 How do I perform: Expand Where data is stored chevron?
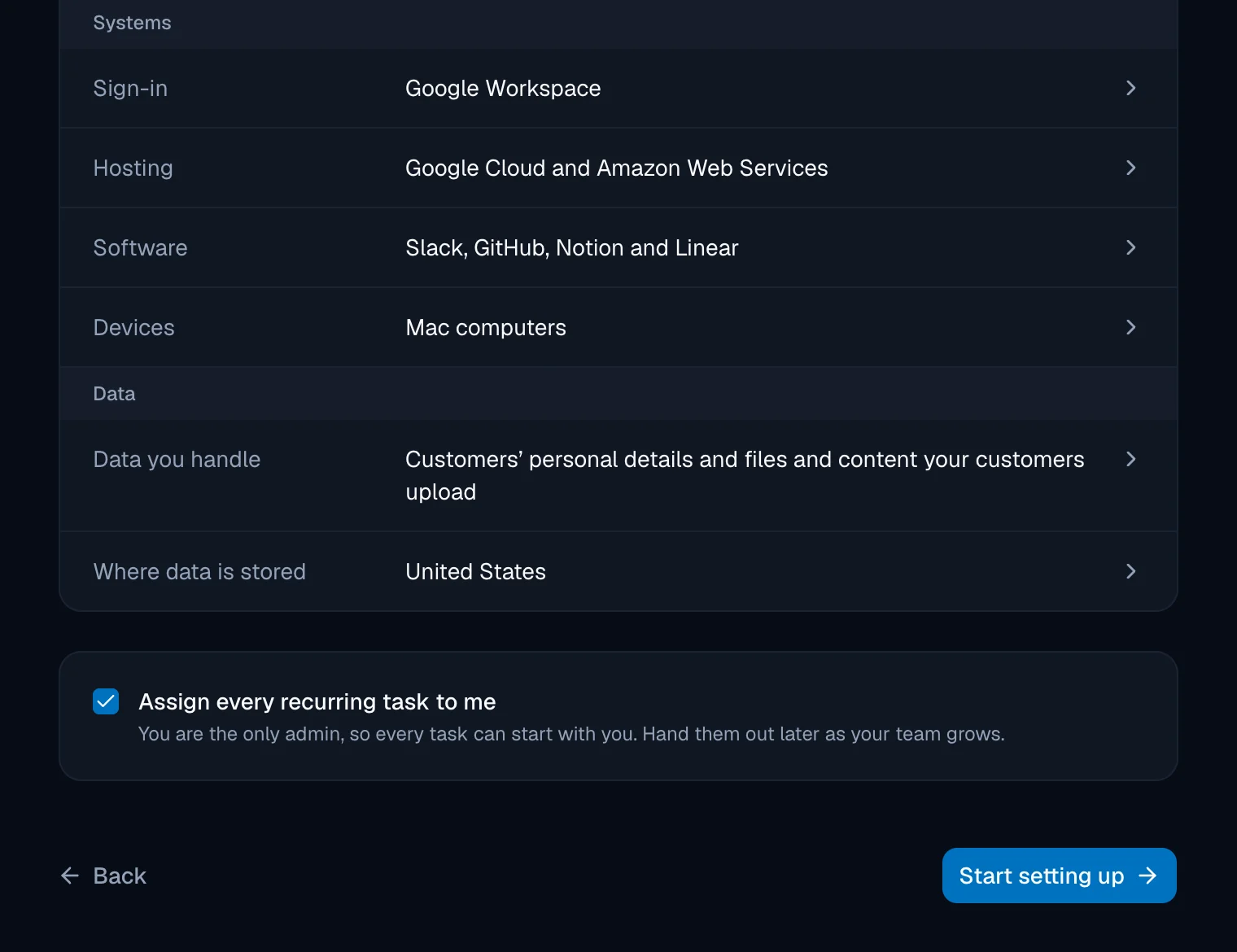1130,571
